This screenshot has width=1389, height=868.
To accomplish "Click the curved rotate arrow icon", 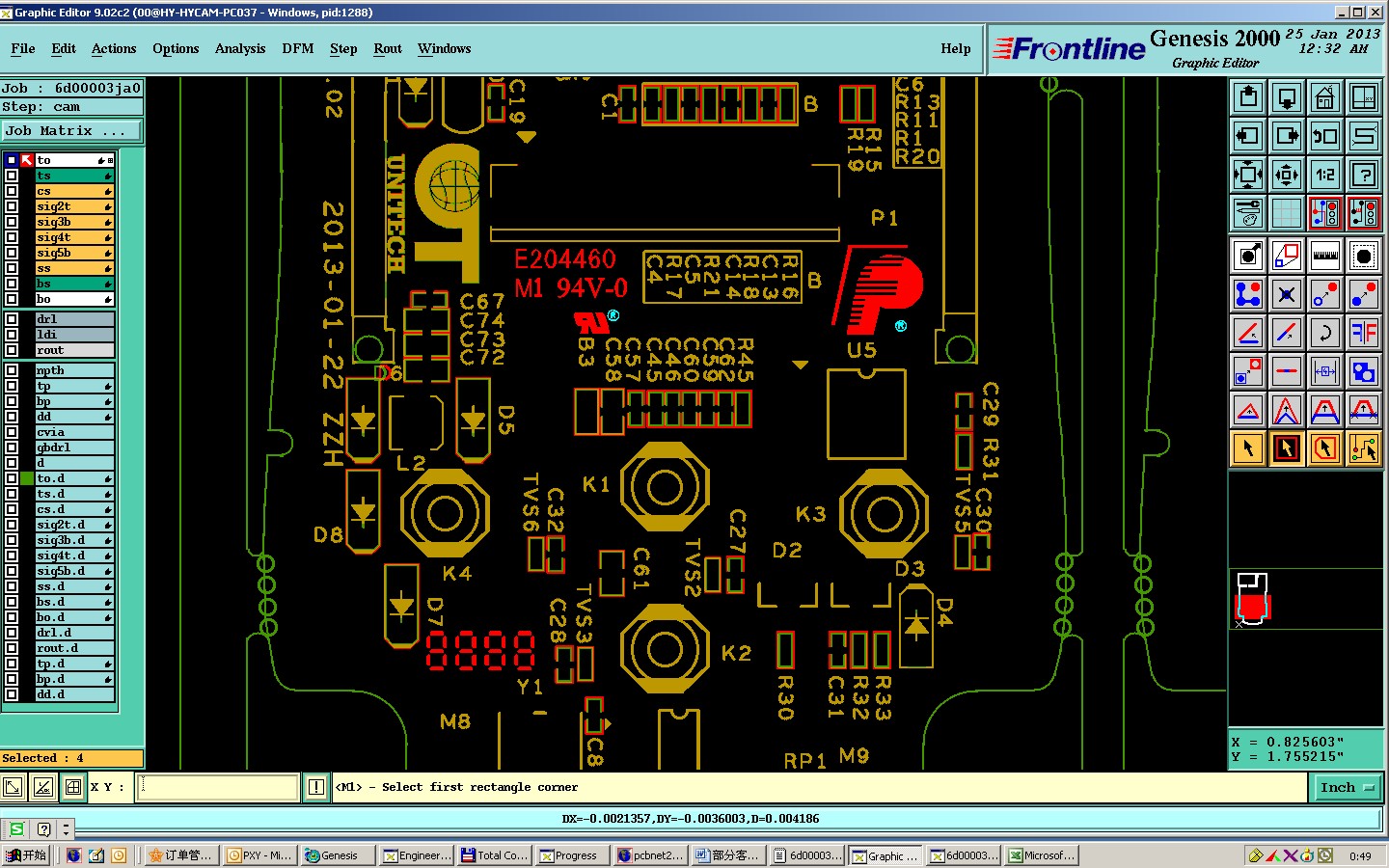I will (1325, 333).
